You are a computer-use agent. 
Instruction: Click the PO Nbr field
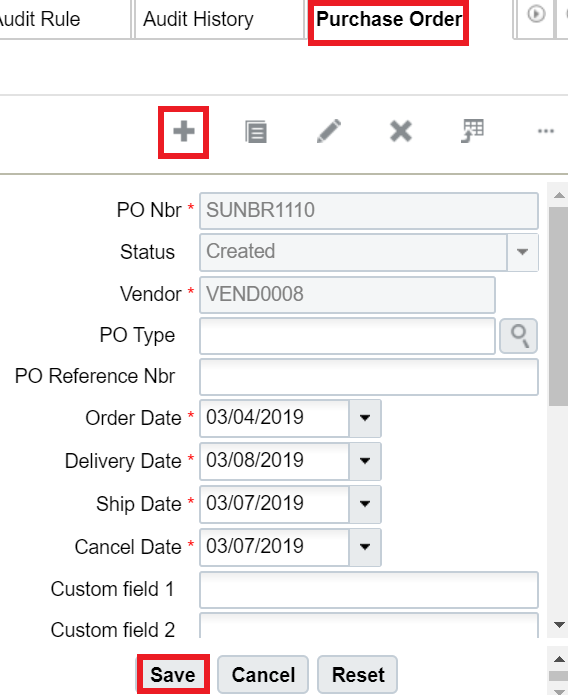369,211
